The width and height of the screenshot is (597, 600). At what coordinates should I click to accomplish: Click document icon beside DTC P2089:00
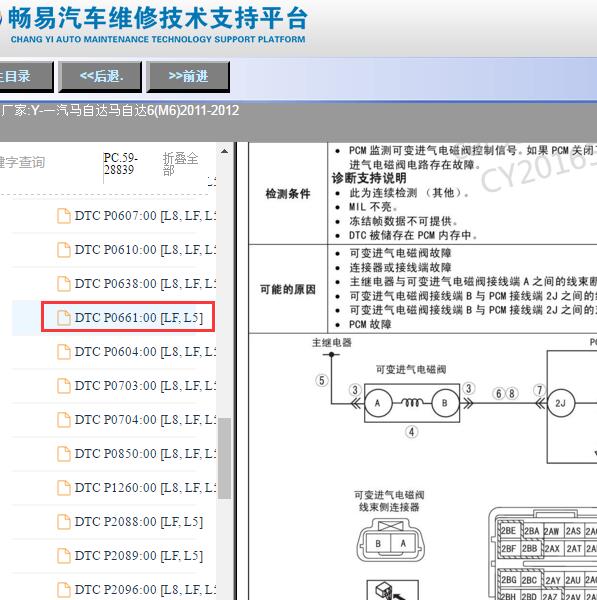coord(64,556)
